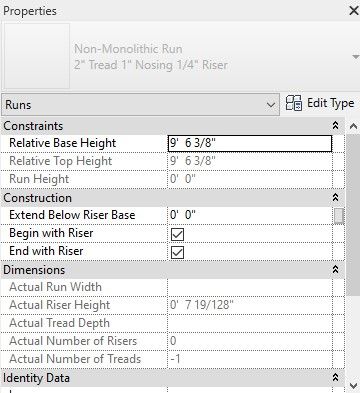
Task: Click the Actual Number of Treads value
Action: pyautogui.click(x=250, y=359)
